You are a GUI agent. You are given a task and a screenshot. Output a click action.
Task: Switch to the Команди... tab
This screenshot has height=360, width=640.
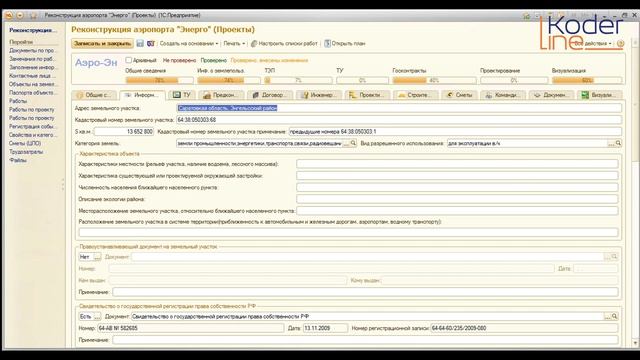point(503,95)
